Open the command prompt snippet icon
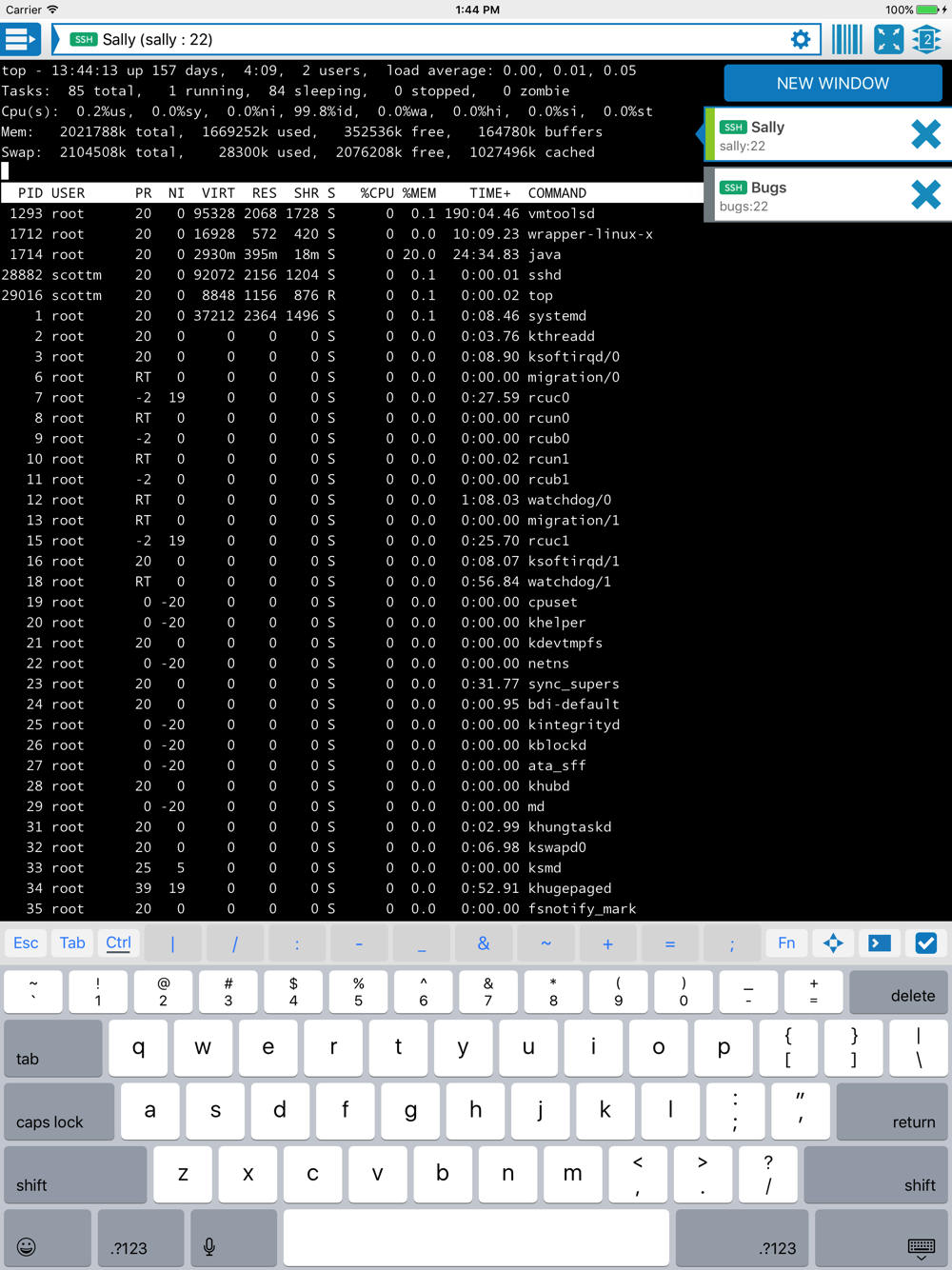952x1270 pixels. (880, 943)
